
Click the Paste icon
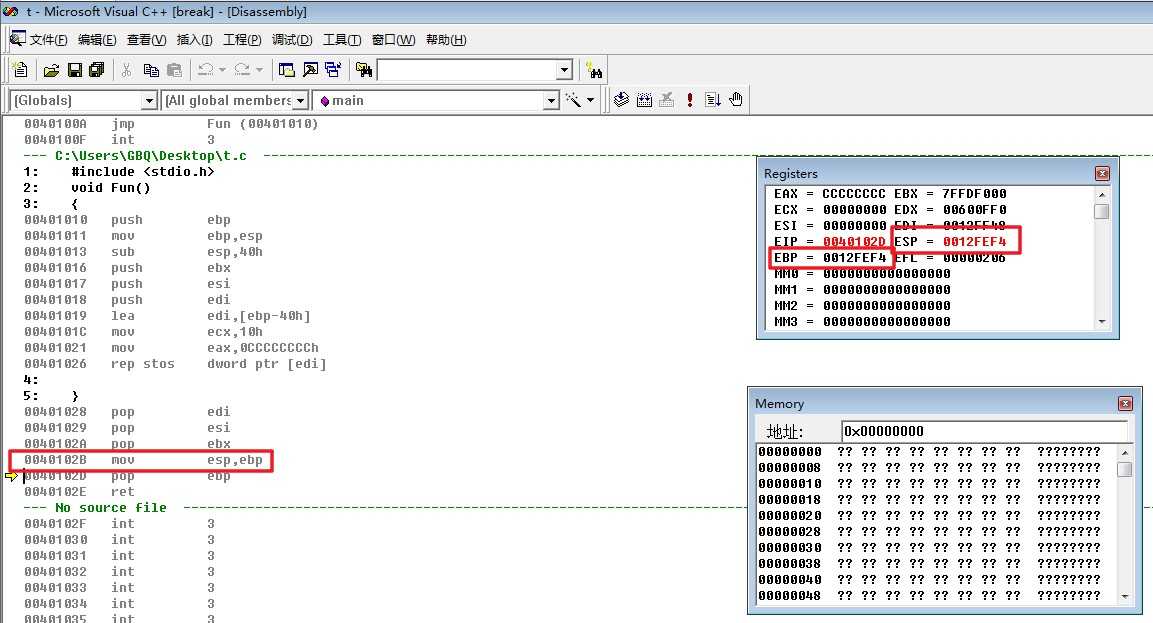point(174,70)
